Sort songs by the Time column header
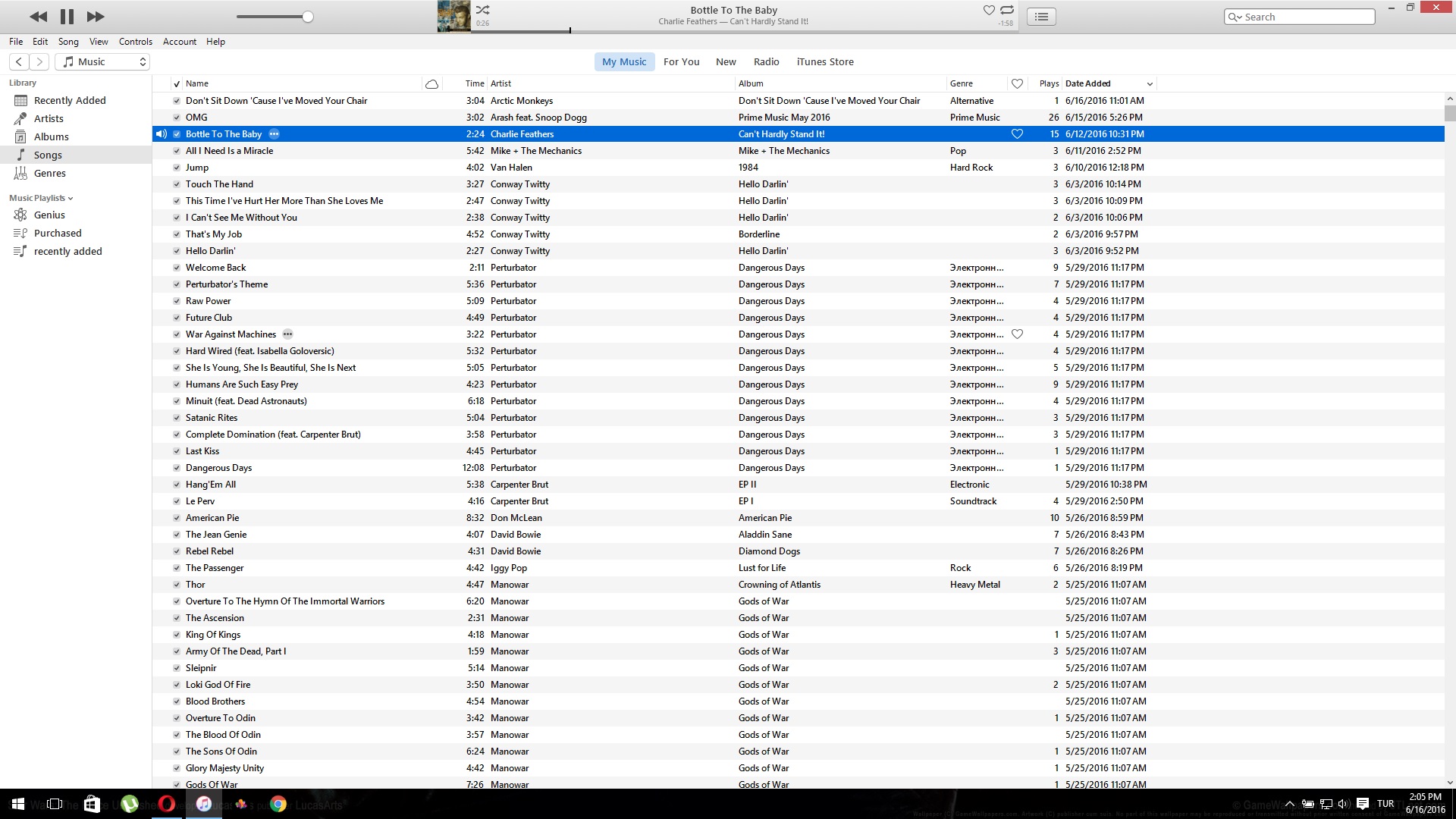The height and width of the screenshot is (819, 1456). [x=475, y=84]
